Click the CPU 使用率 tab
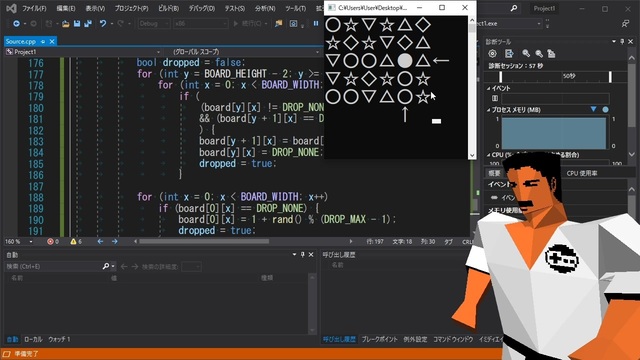This screenshot has width=640, height=360. coord(582,173)
